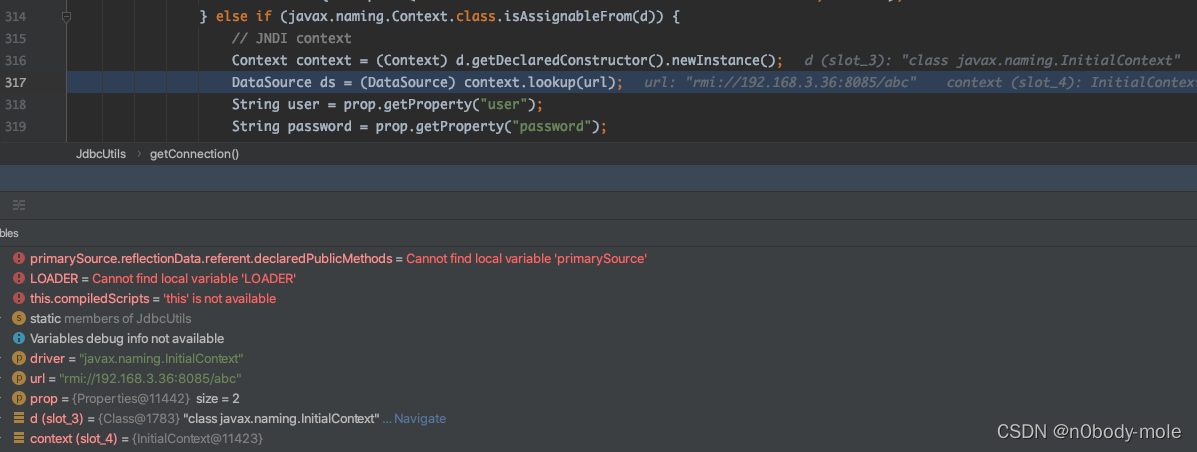Click error icon beside LOADER watch
Screen dimensions: 1197x452
tap(19, 279)
